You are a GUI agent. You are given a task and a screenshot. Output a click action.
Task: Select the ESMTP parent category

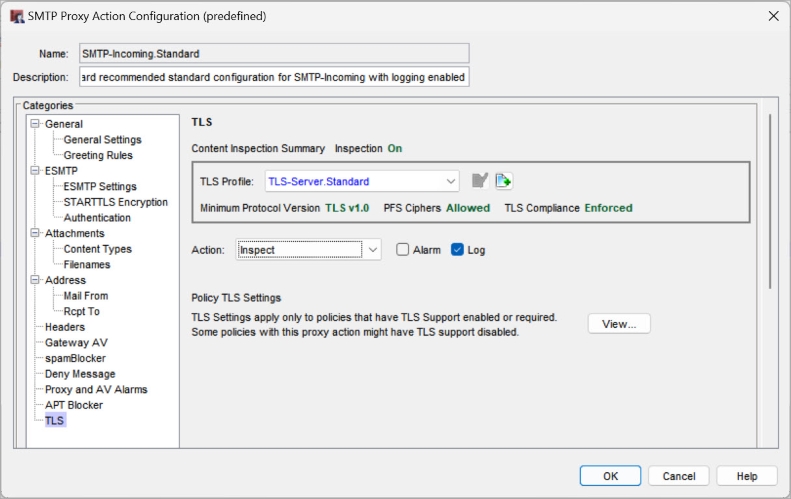tap(61, 171)
